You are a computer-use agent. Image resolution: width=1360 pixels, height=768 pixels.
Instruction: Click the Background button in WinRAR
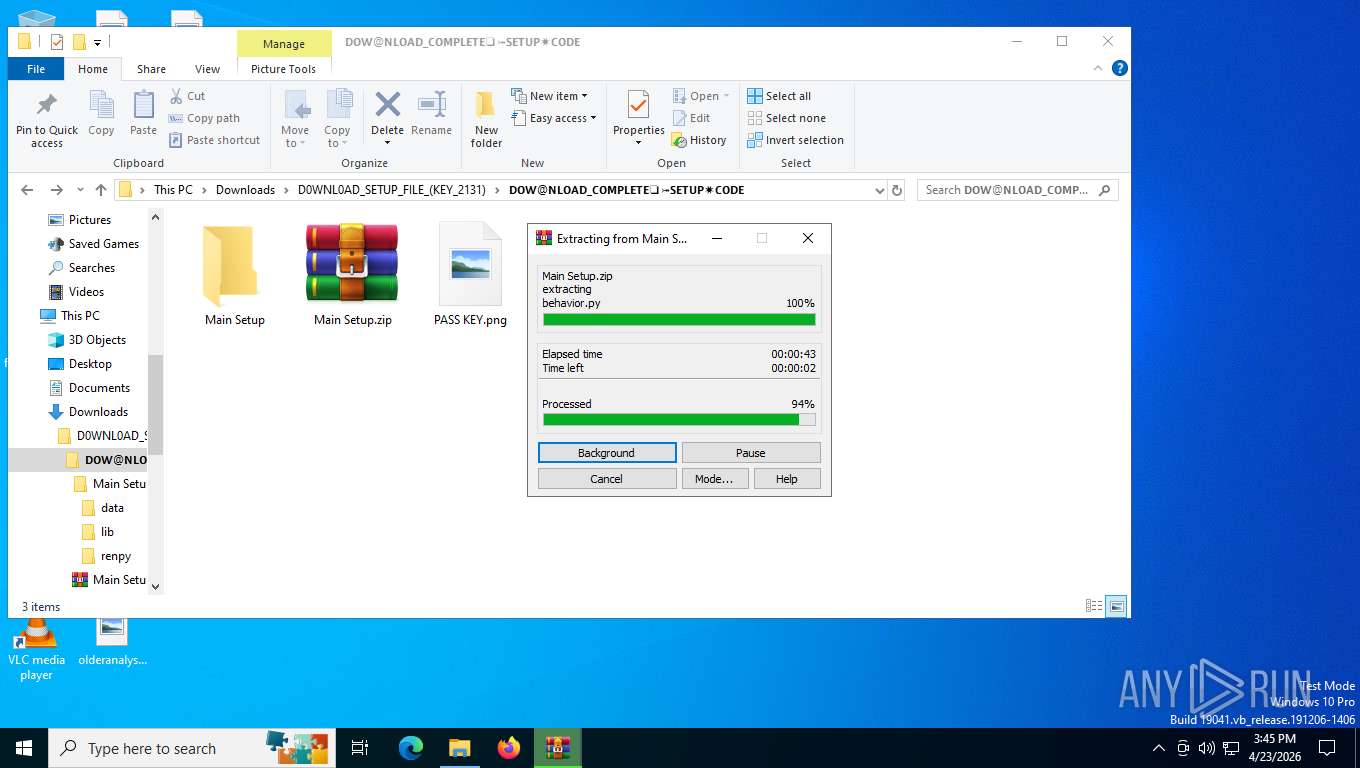(x=607, y=453)
